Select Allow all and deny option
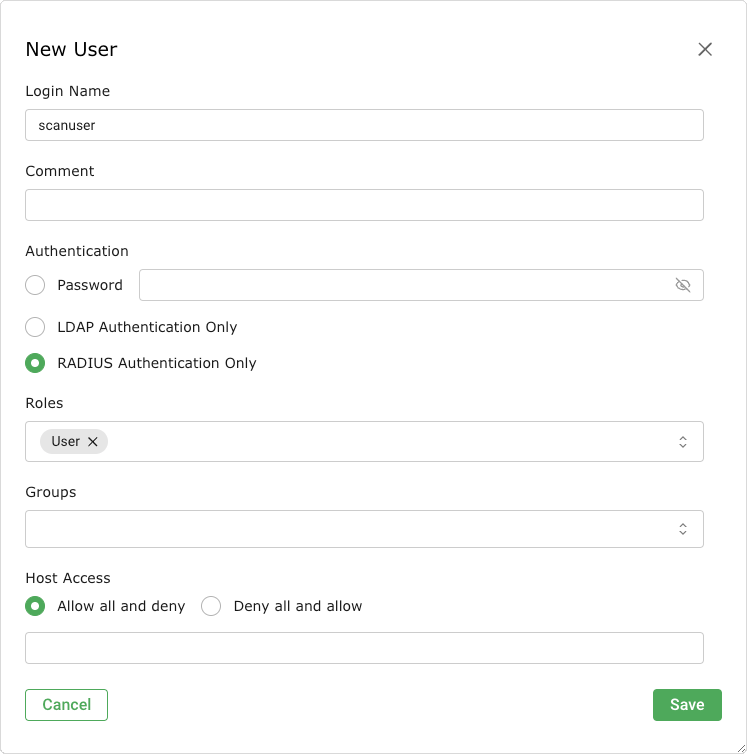Viewport: 747px width, 754px height. tap(35, 606)
